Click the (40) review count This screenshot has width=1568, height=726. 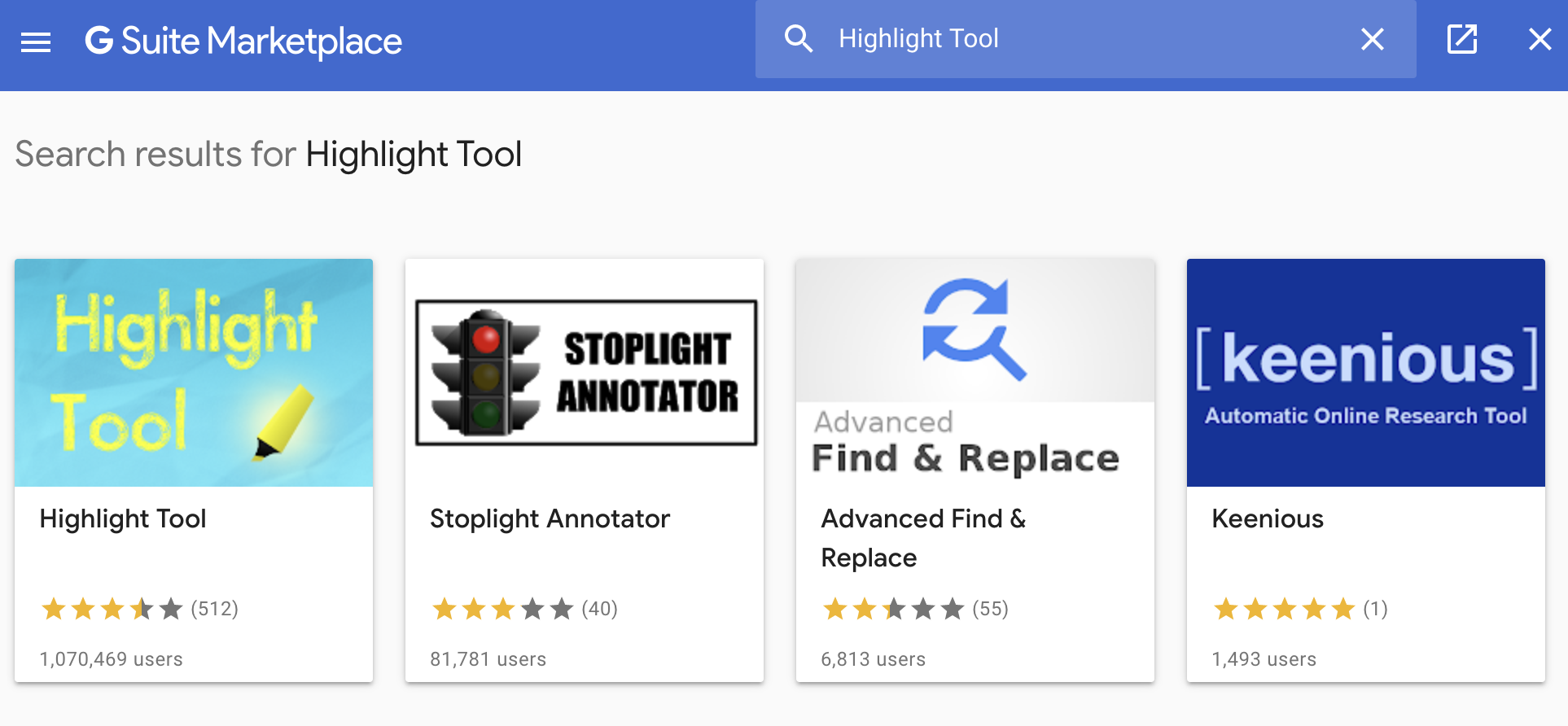600,608
